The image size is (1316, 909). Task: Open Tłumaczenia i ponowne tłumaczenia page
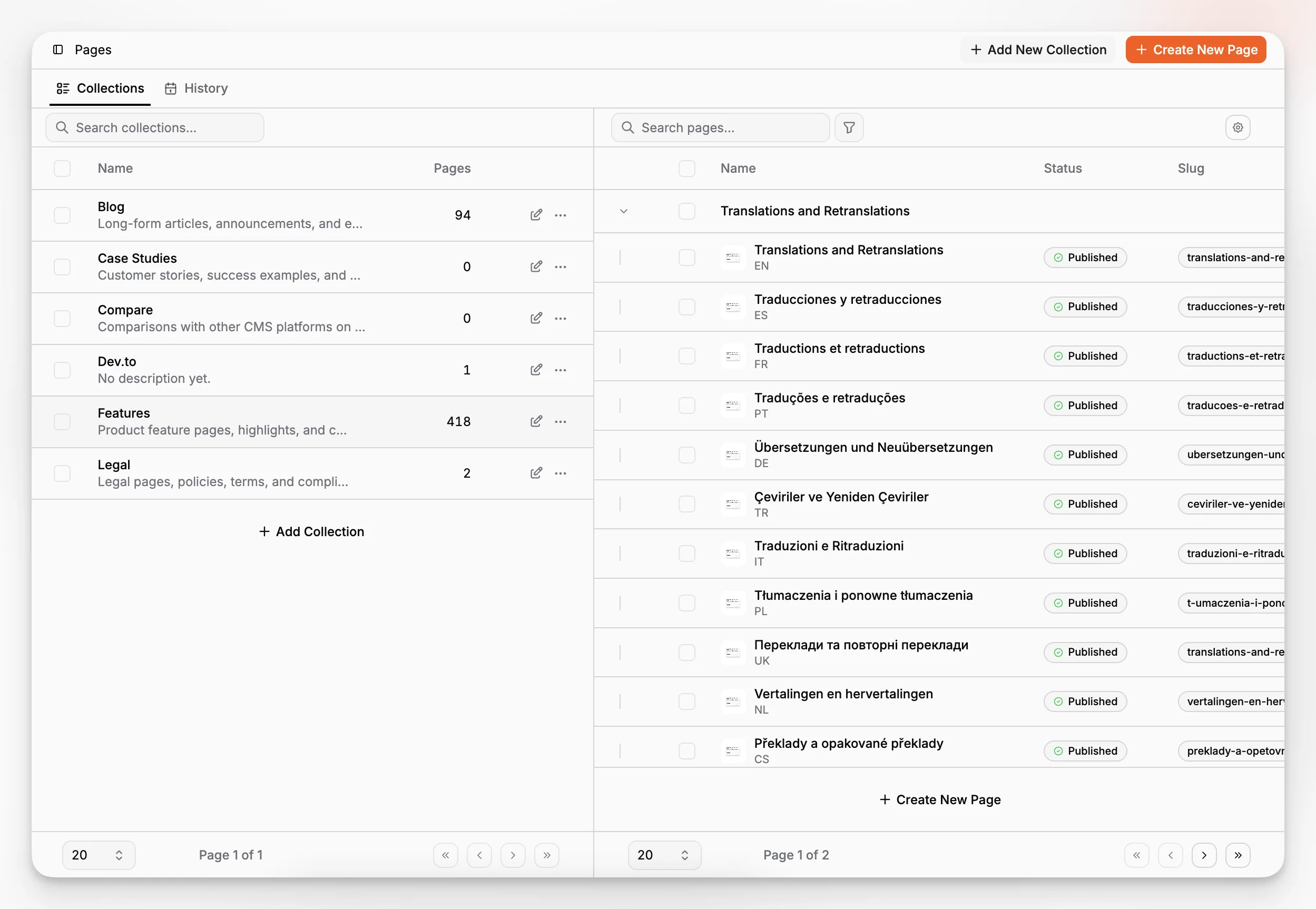click(x=863, y=596)
